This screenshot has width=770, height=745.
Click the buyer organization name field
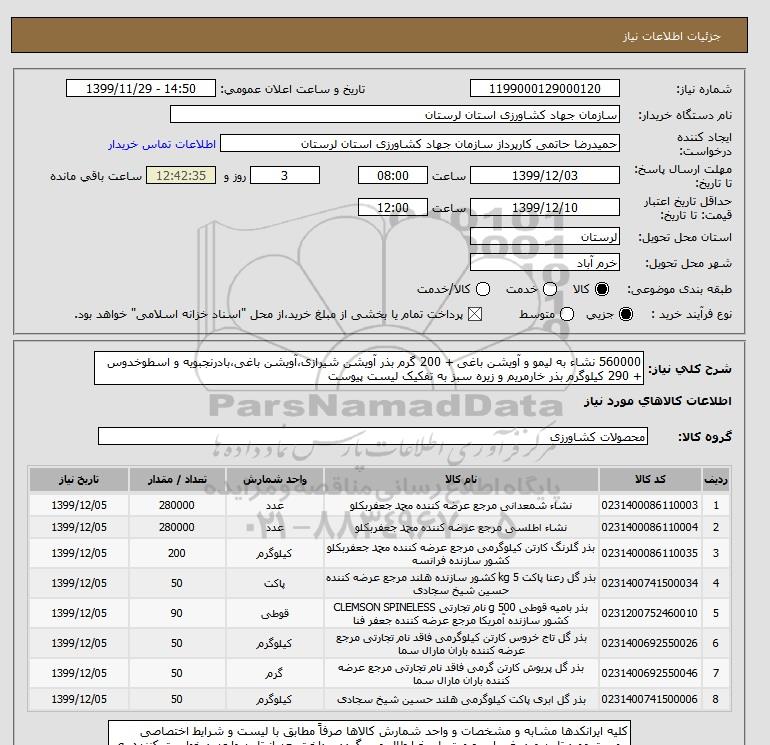point(395,114)
